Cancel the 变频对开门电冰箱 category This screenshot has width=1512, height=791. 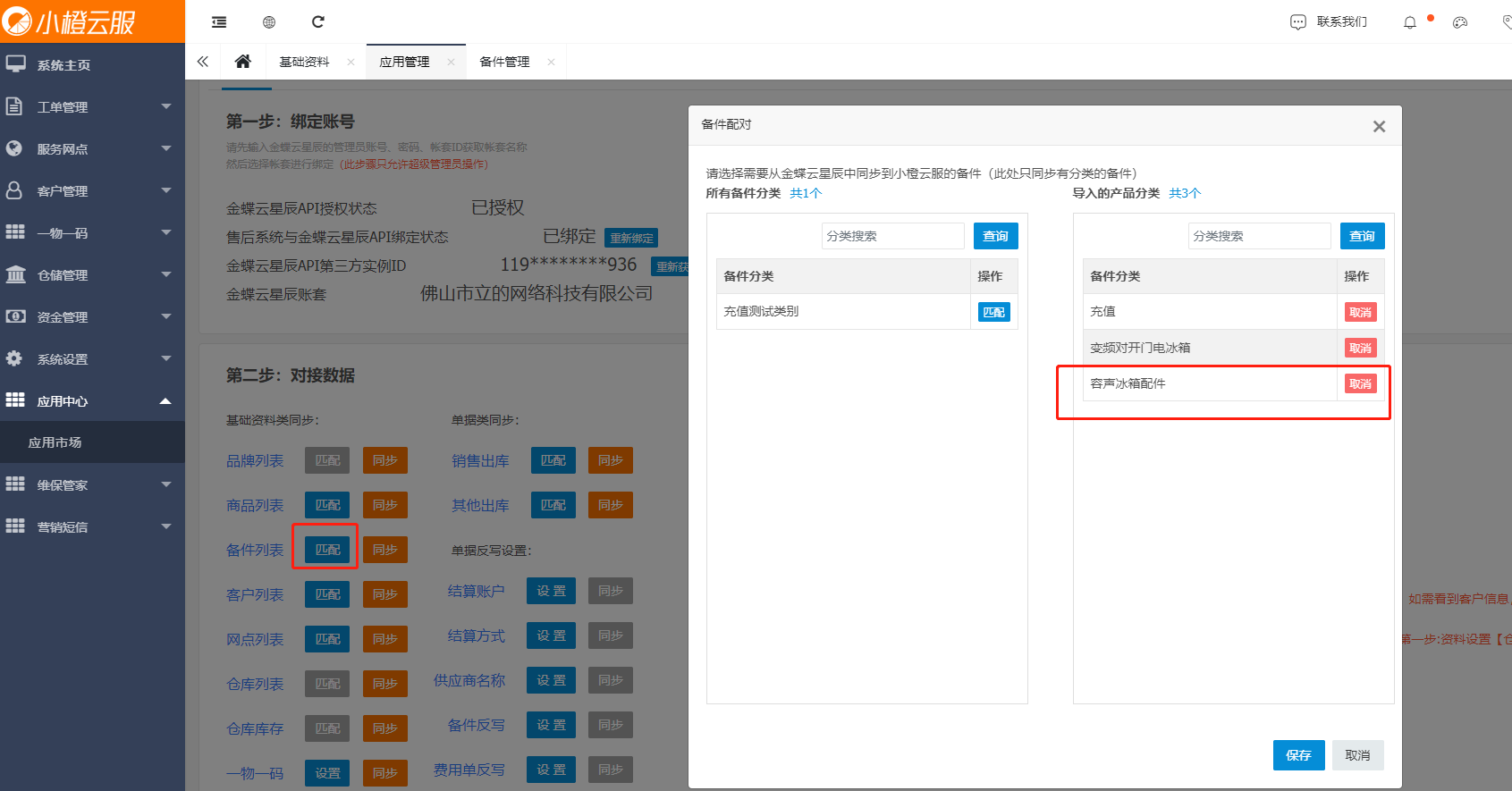pos(1361,348)
